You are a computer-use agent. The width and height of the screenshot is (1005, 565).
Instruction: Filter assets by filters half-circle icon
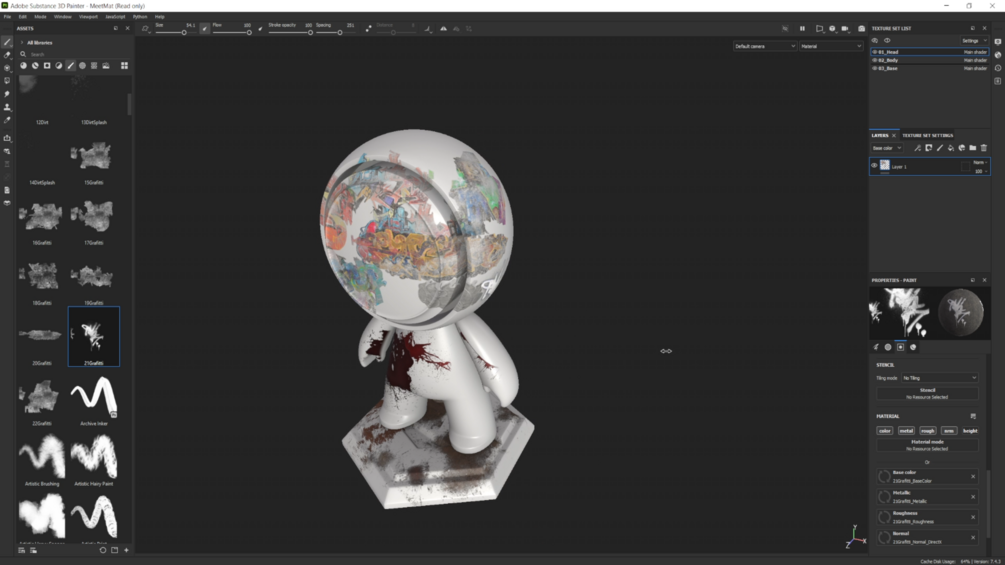[59, 65]
